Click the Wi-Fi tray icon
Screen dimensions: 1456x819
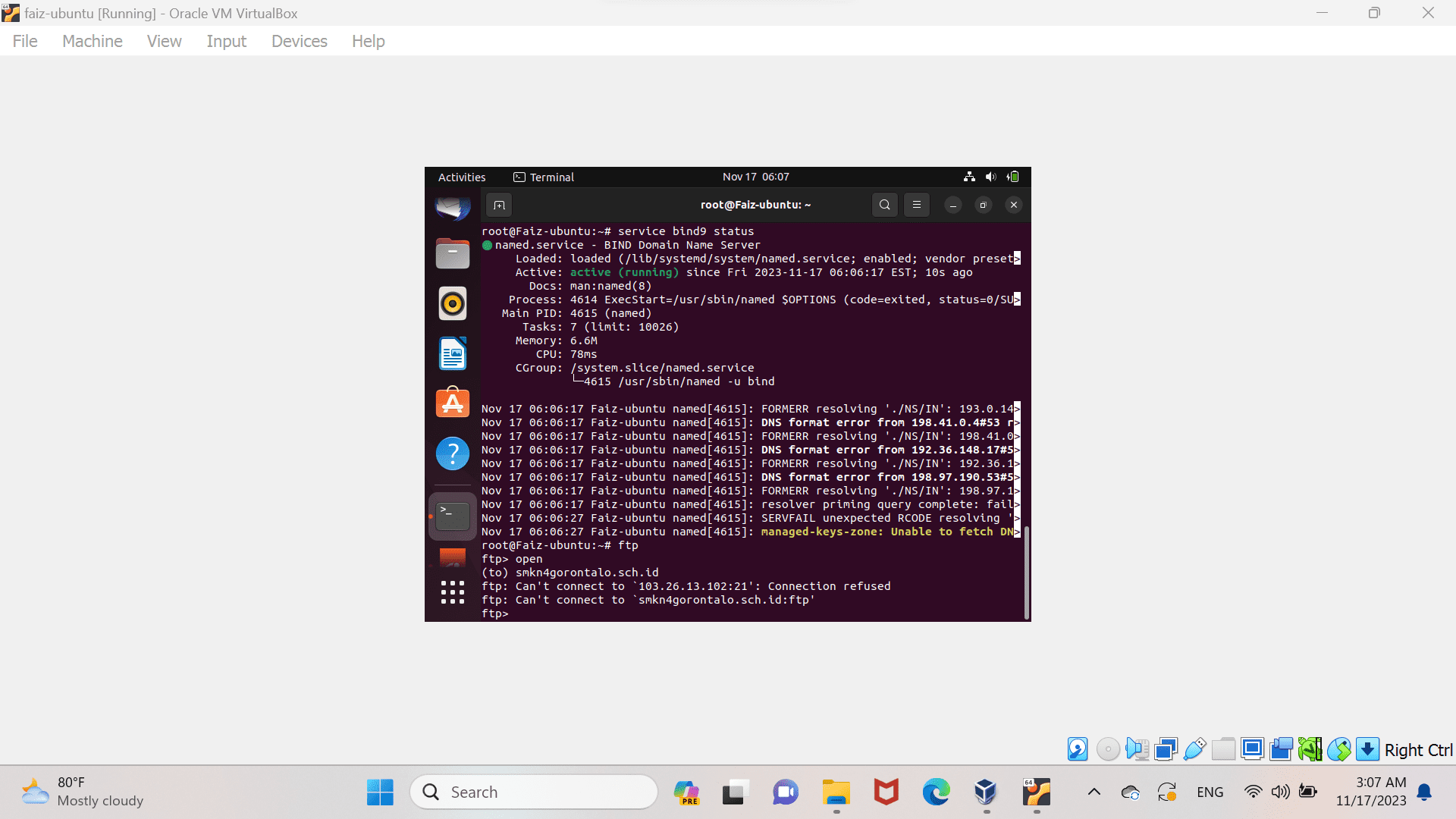coord(1254,792)
